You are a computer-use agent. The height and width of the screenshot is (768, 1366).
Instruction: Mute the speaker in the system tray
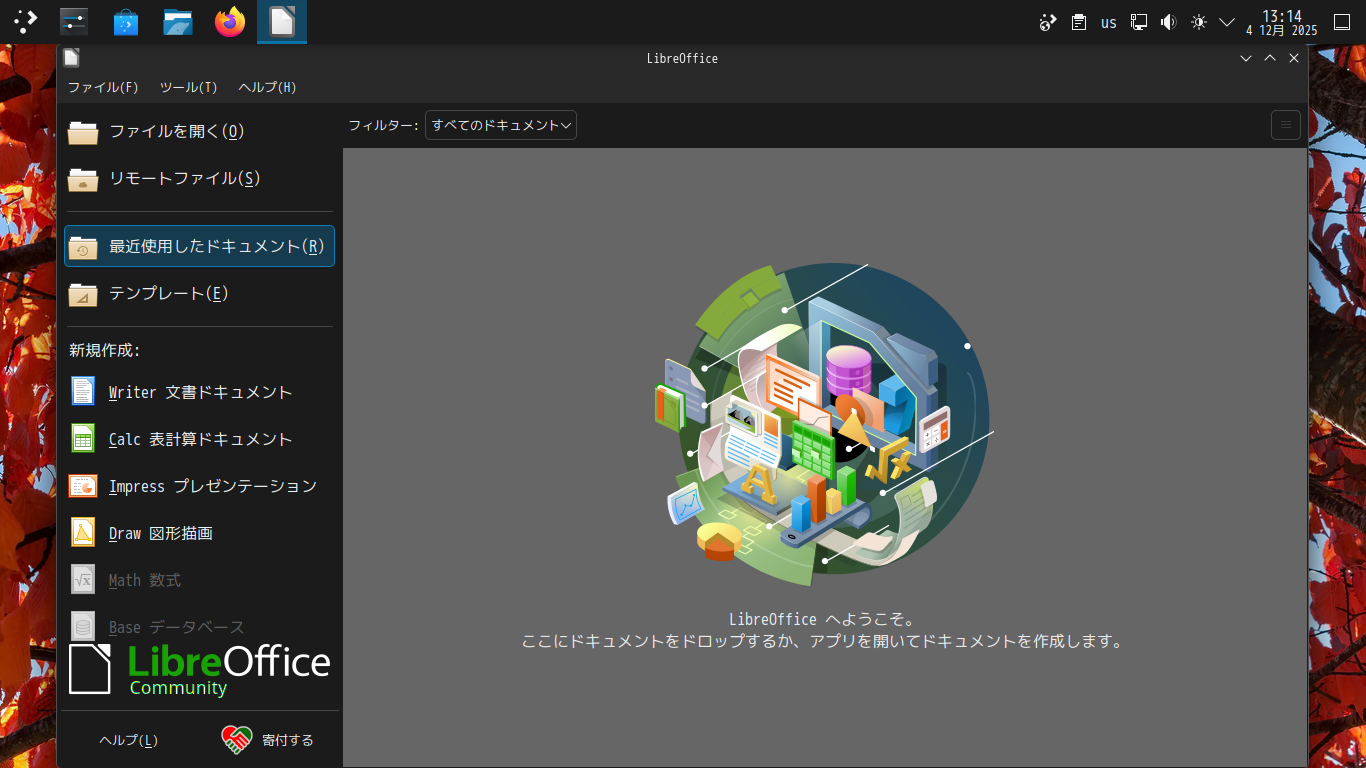tap(1168, 21)
